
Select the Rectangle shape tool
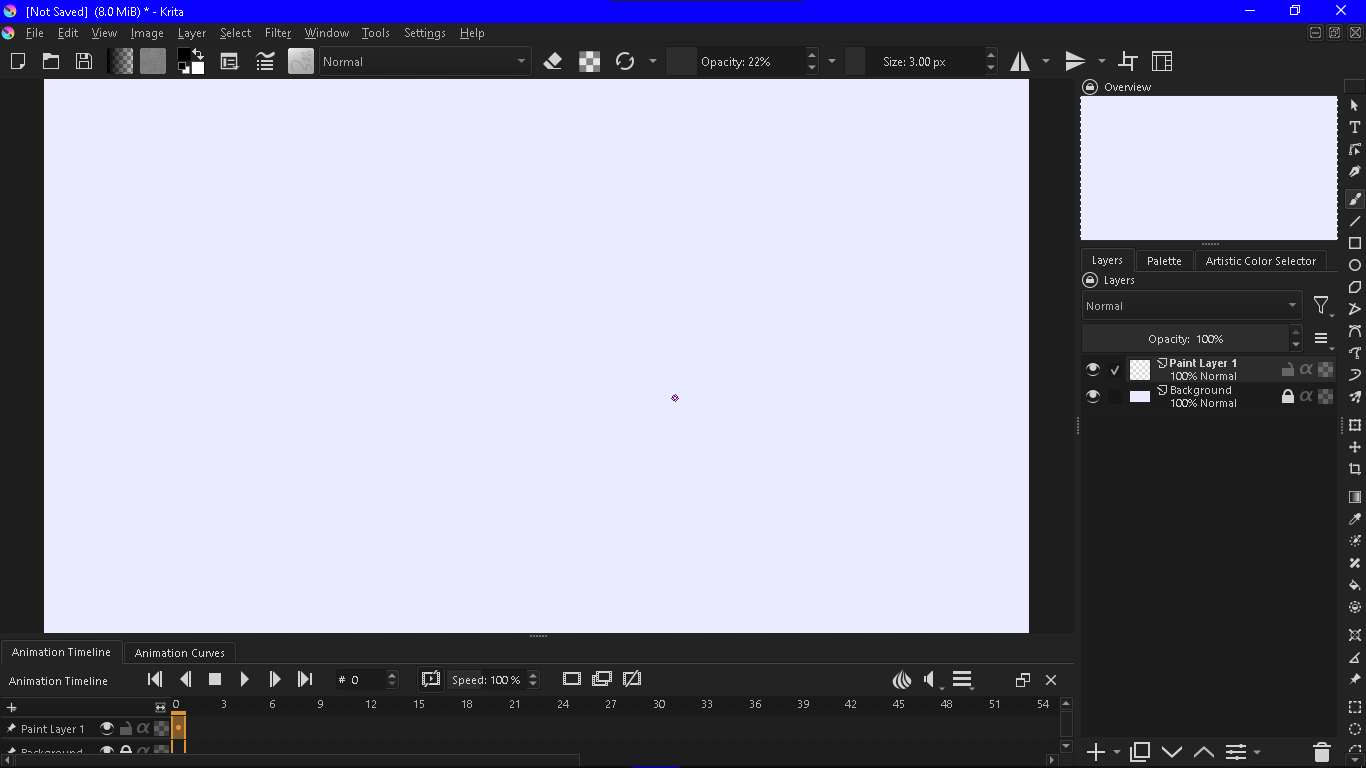coord(1355,243)
